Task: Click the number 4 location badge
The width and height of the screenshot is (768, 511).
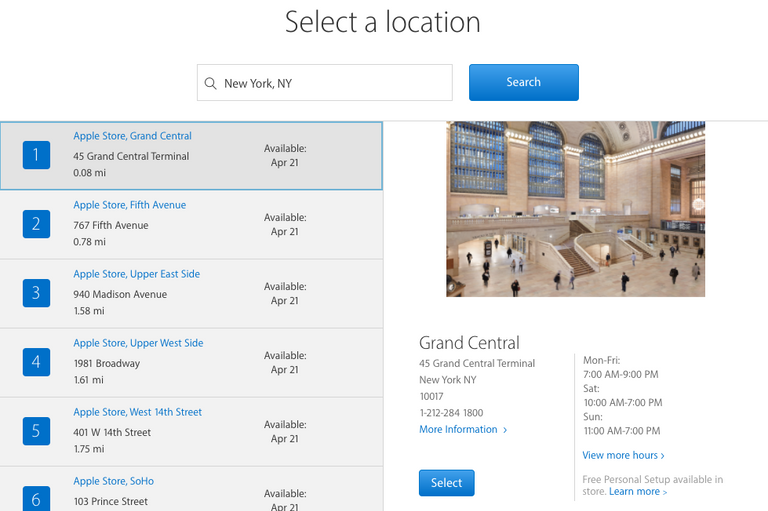Action: [36, 362]
